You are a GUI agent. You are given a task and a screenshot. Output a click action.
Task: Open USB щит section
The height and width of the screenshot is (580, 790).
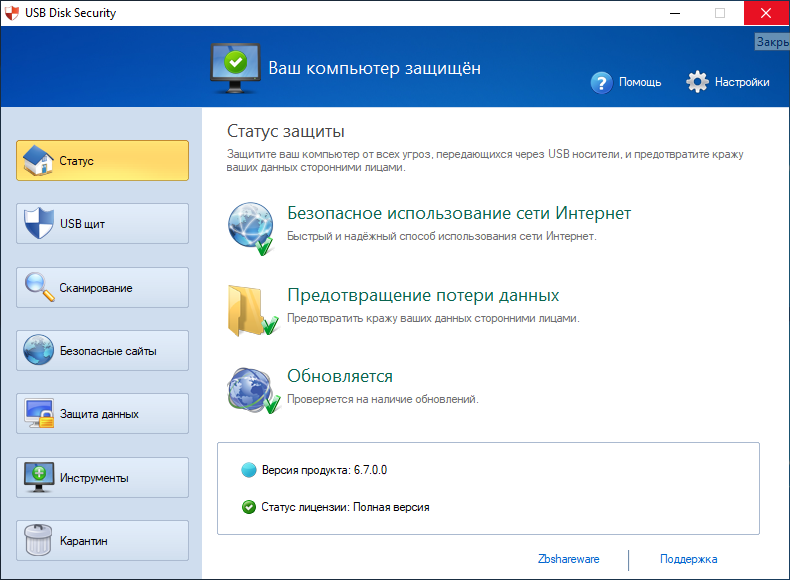(x=102, y=224)
